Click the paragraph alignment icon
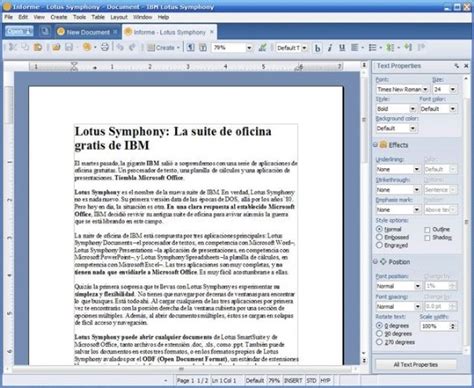The width and height of the screenshot is (474, 388). coord(354,48)
